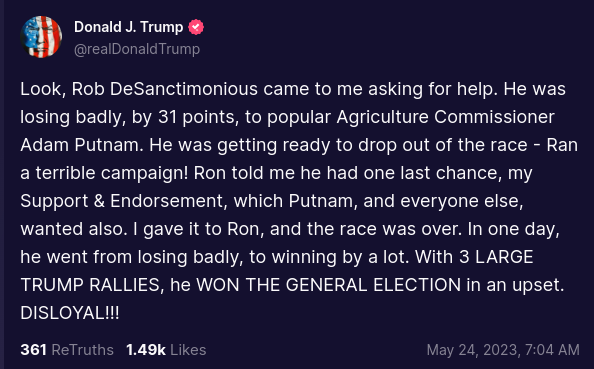
Task: Open the flag-painted profile avatar
Action: tap(41, 37)
